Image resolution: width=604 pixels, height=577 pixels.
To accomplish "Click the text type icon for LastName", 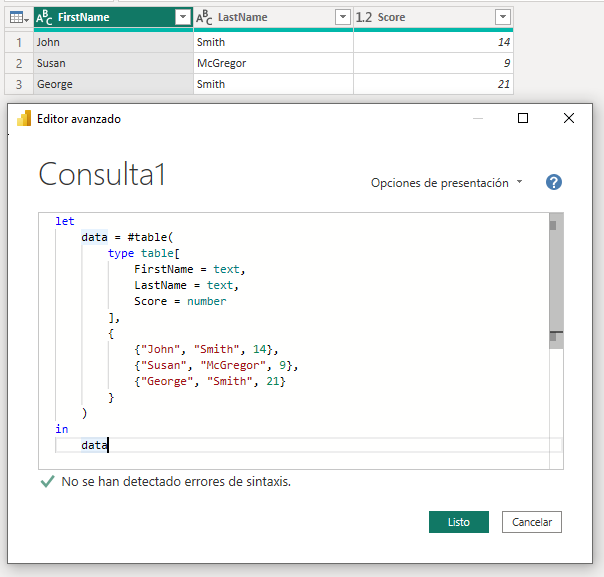I will (x=204, y=17).
